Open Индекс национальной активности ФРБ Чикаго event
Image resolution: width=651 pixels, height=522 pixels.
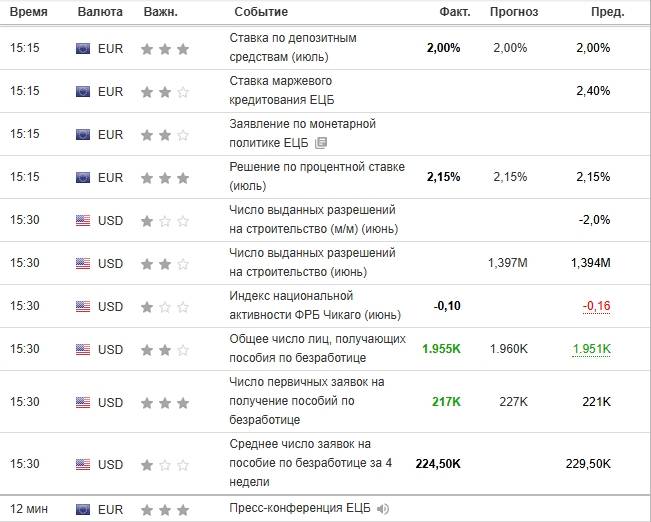(x=315, y=306)
